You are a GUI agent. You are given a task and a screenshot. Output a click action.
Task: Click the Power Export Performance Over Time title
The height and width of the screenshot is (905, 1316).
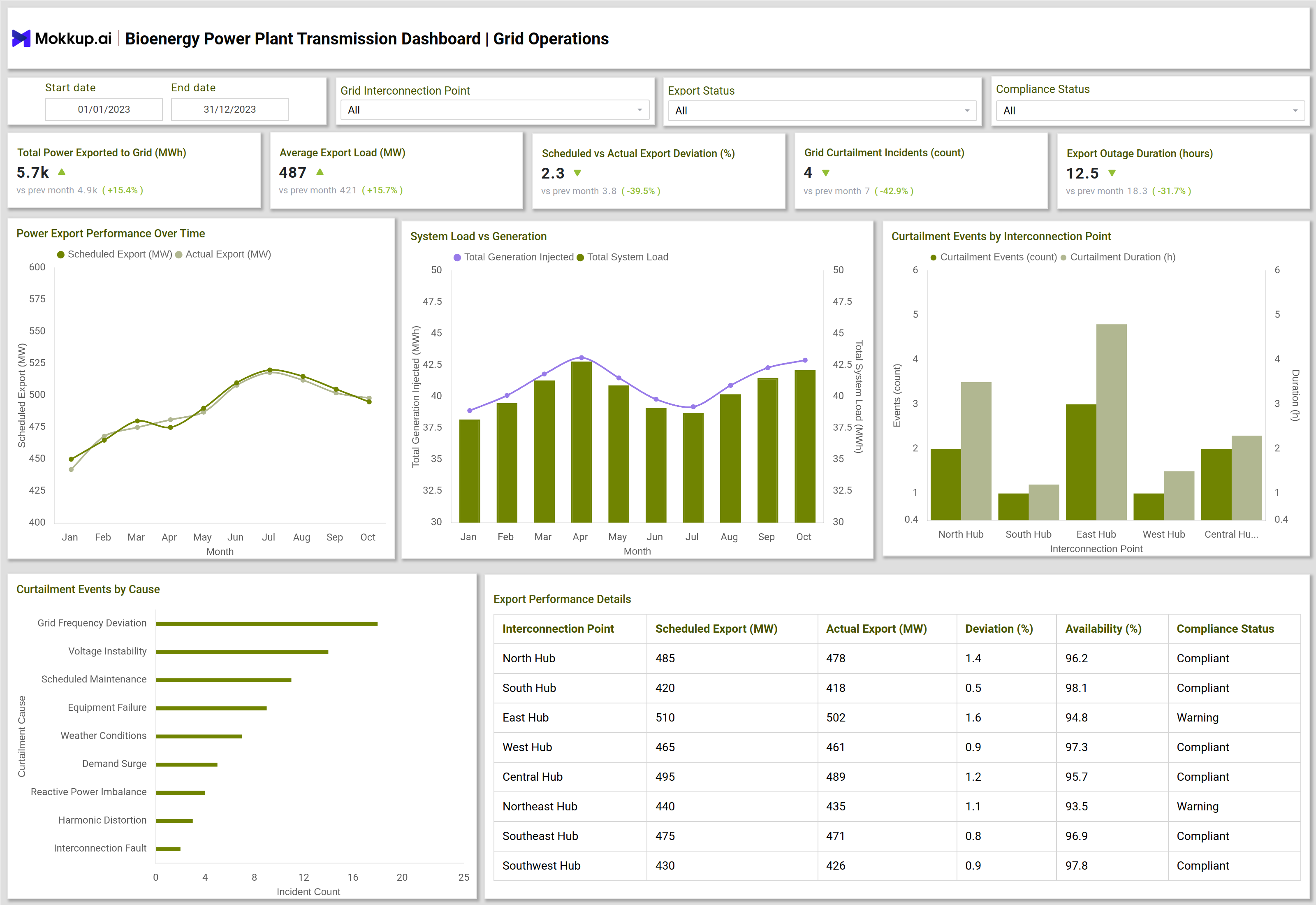(111, 234)
